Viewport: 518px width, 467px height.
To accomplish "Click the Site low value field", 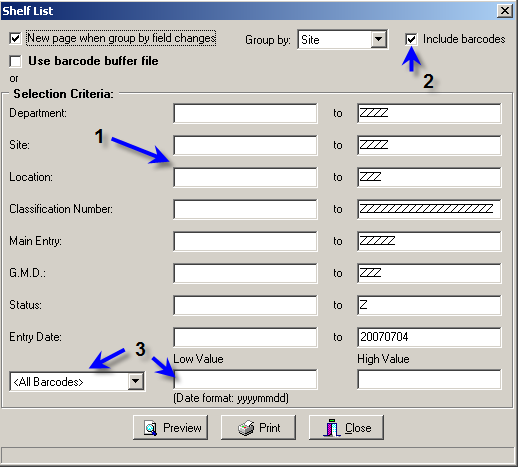I will coord(245,145).
